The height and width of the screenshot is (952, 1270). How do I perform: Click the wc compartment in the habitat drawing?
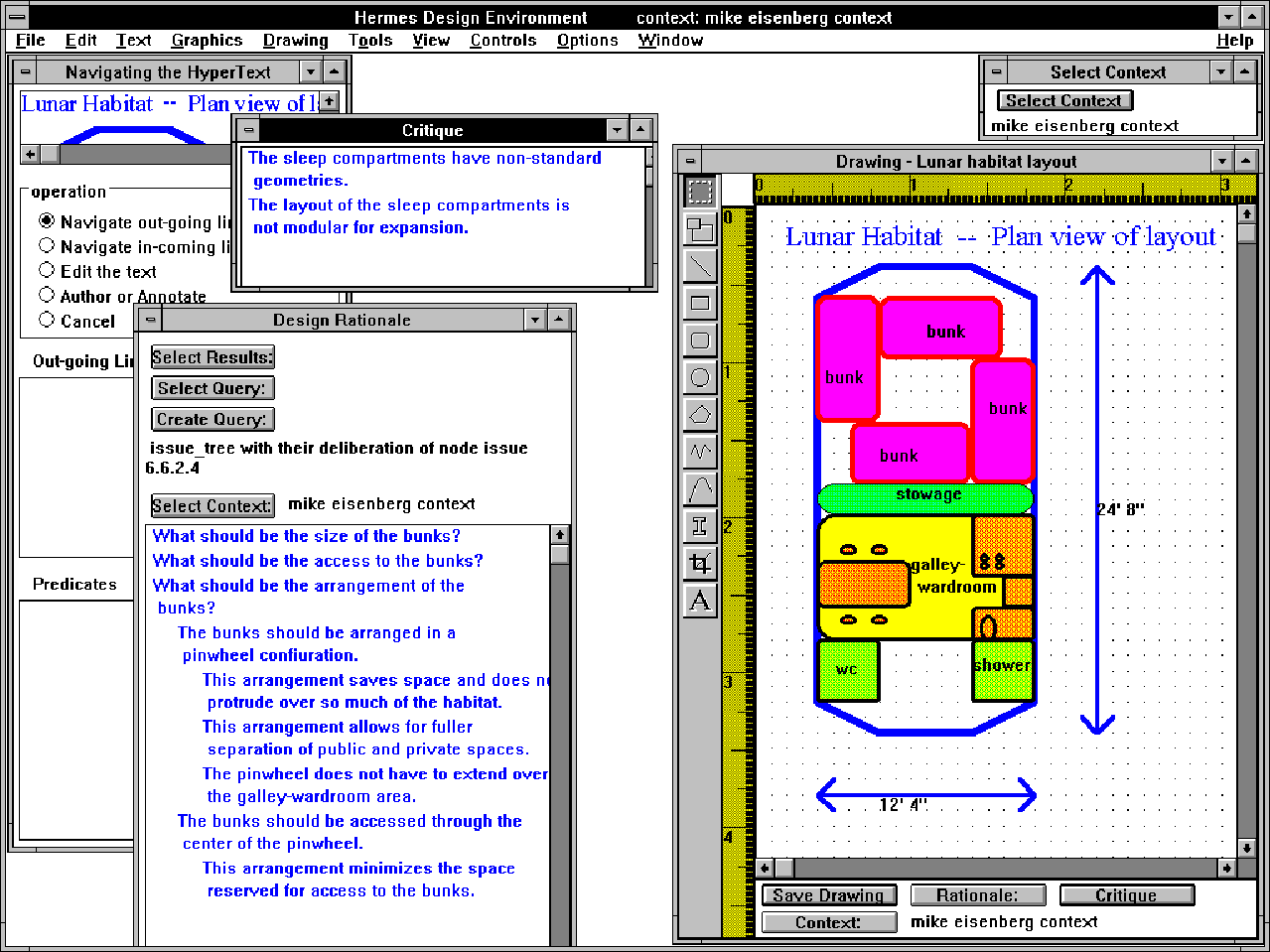(x=848, y=671)
